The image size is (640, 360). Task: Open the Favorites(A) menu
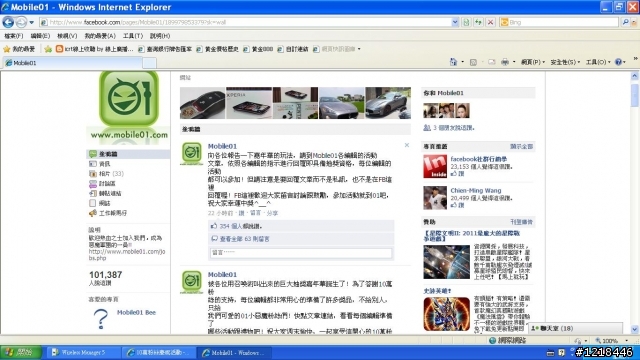click(100, 36)
